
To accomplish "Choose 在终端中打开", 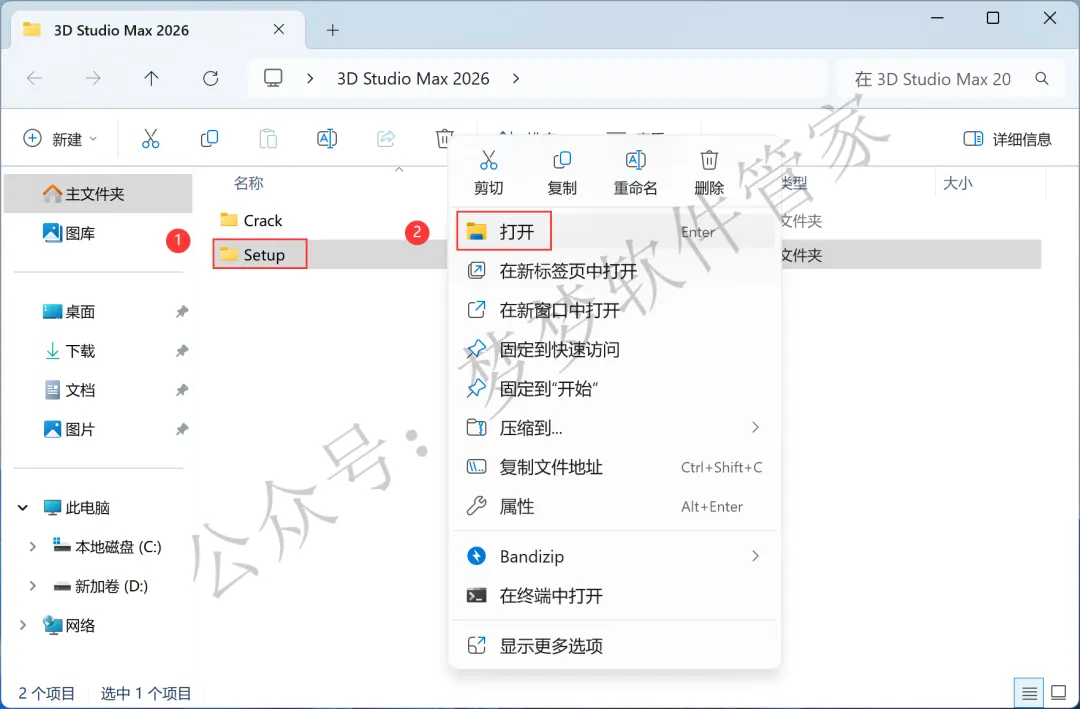I will pos(613,595).
